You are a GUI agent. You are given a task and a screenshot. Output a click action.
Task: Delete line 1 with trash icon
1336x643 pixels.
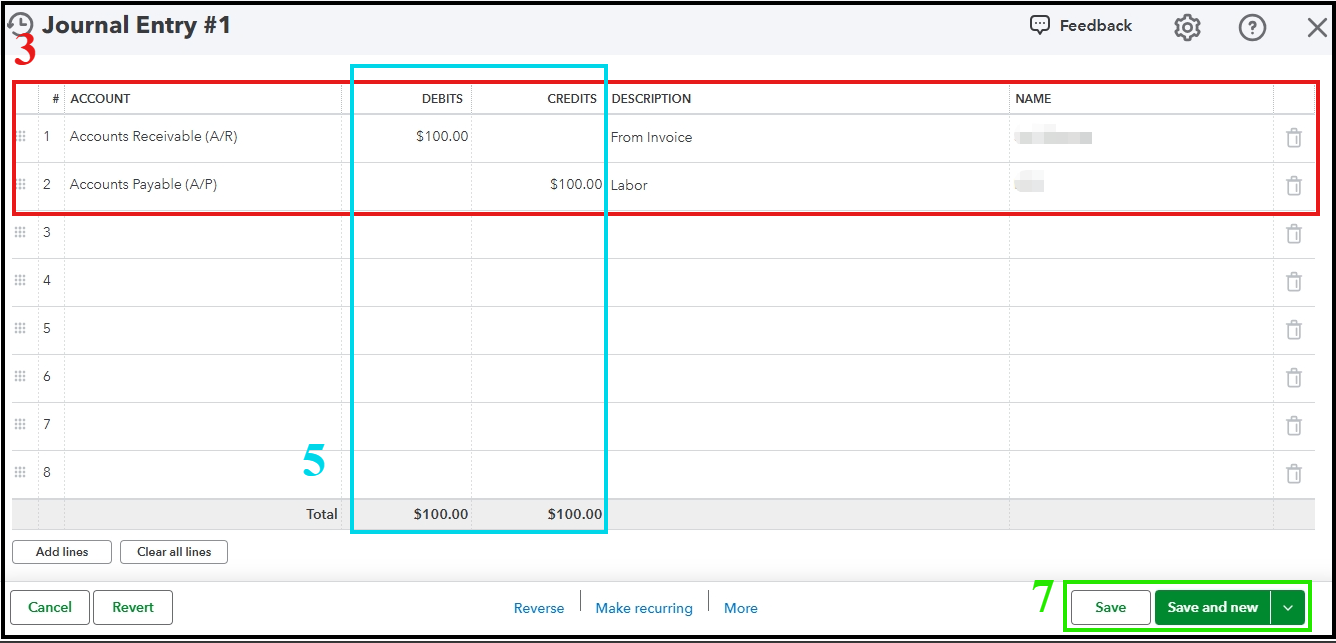(x=1294, y=138)
